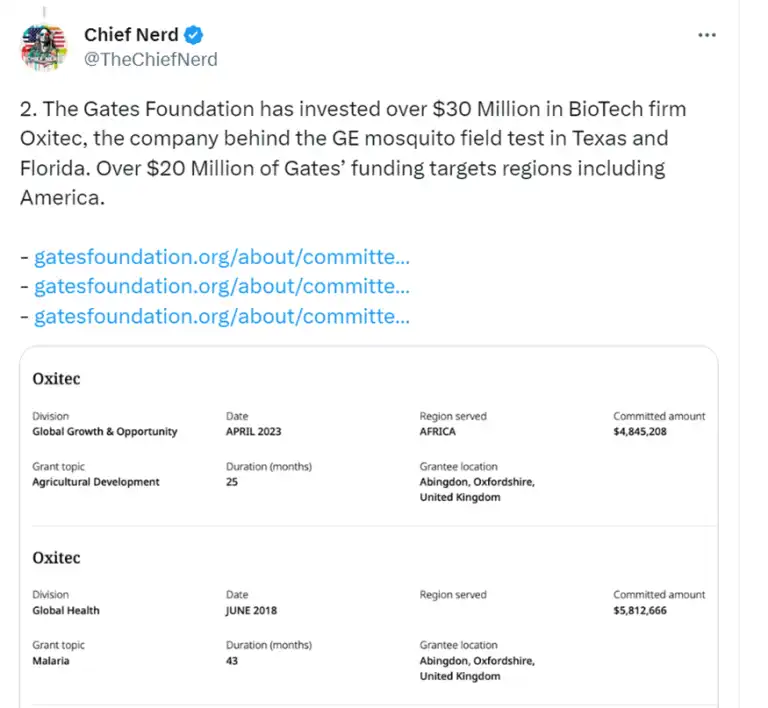Open the third gatesfoundation.org link
768x708 pixels.
pos(221,317)
